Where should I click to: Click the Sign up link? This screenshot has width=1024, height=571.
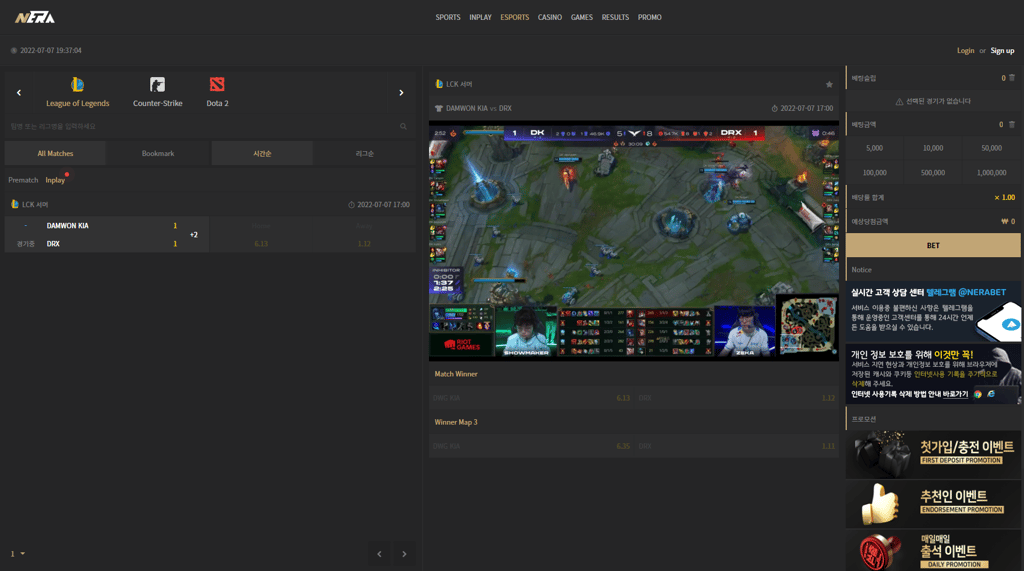[1002, 50]
